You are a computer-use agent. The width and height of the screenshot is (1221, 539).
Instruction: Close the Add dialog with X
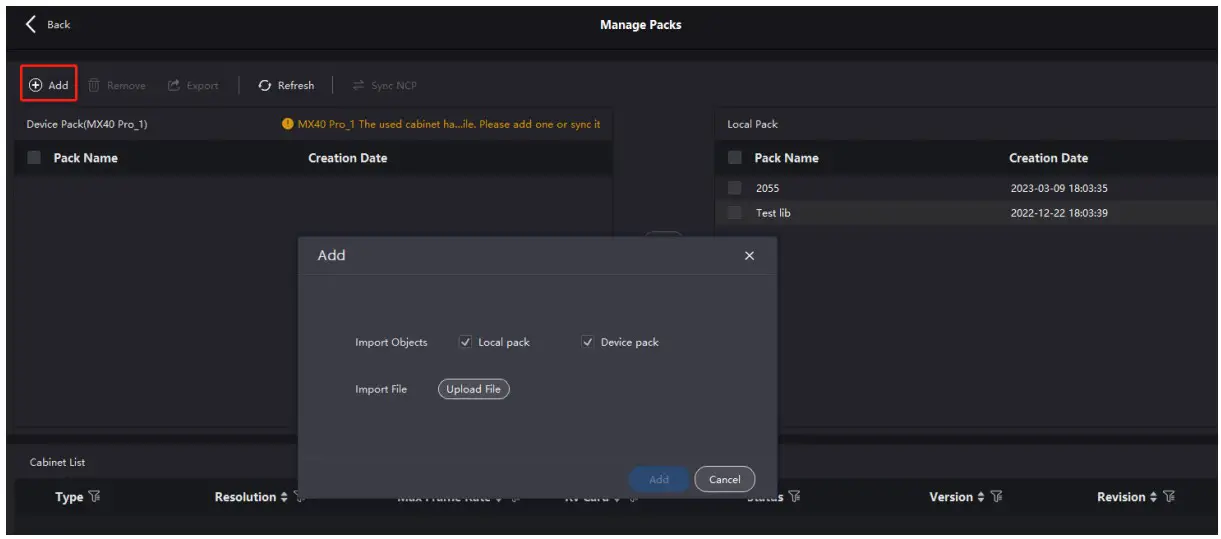click(749, 256)
